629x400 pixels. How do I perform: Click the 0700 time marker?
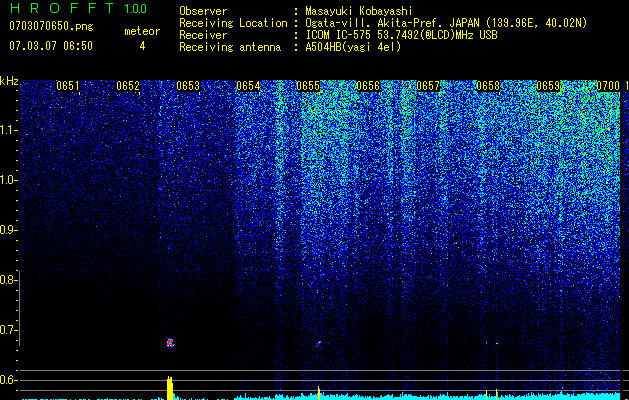(x=608, y=86)
